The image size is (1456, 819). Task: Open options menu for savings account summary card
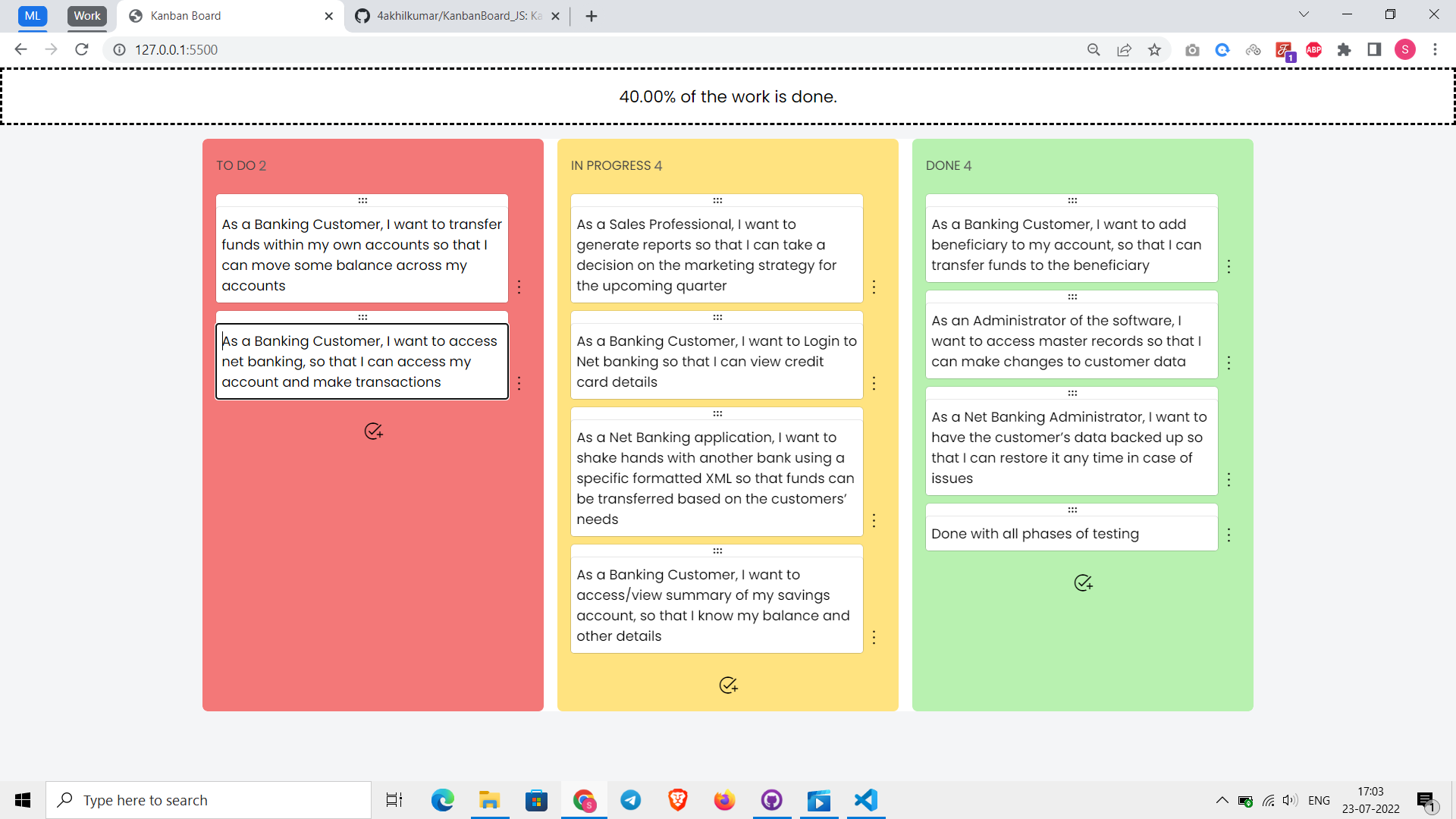[874, 637]
